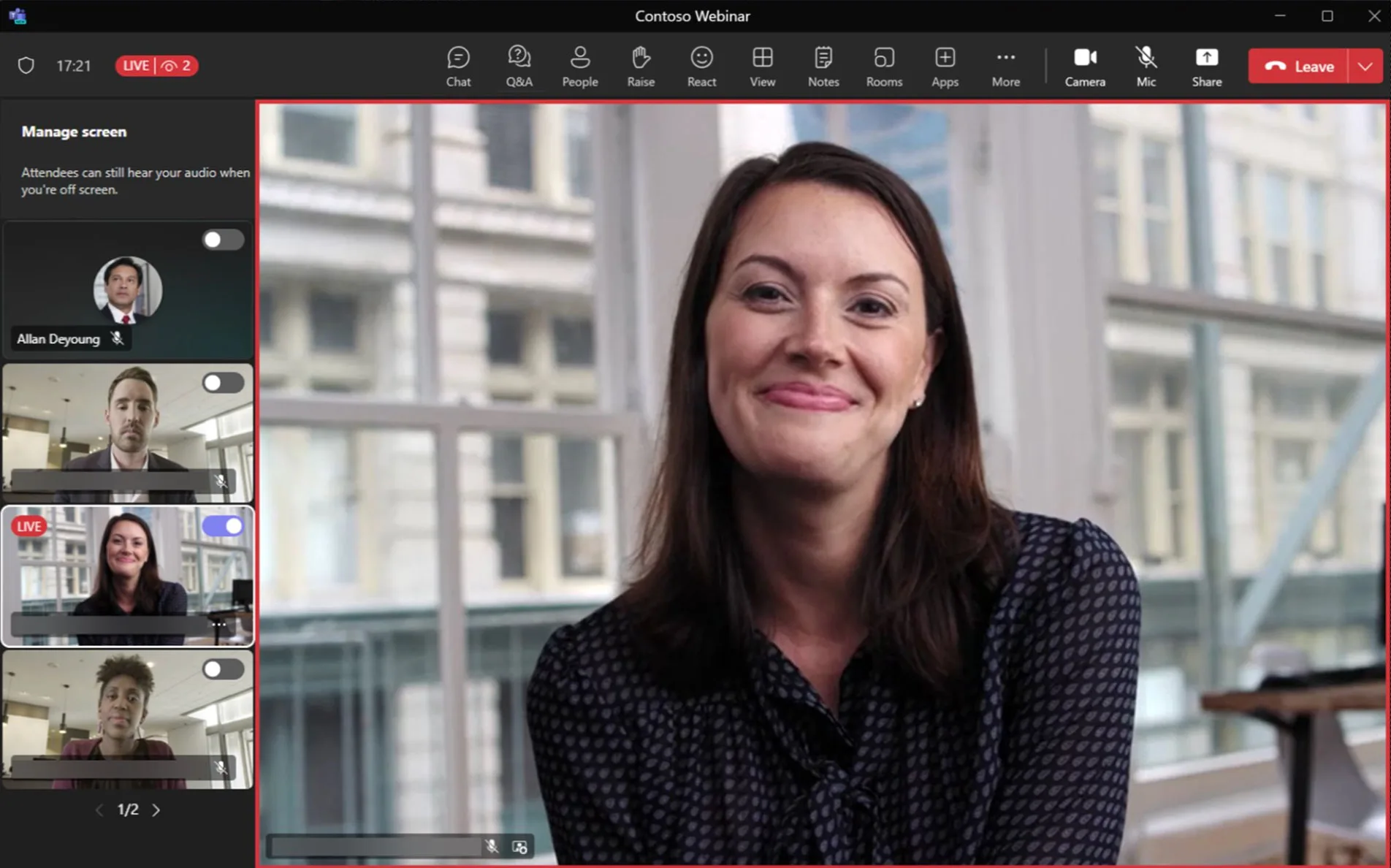Open breakout Rooms
1391x868 pixels.
884,66
